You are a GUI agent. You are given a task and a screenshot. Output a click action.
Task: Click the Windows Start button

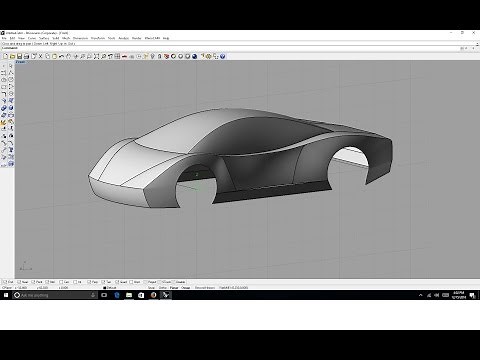[x=6, y=295]
